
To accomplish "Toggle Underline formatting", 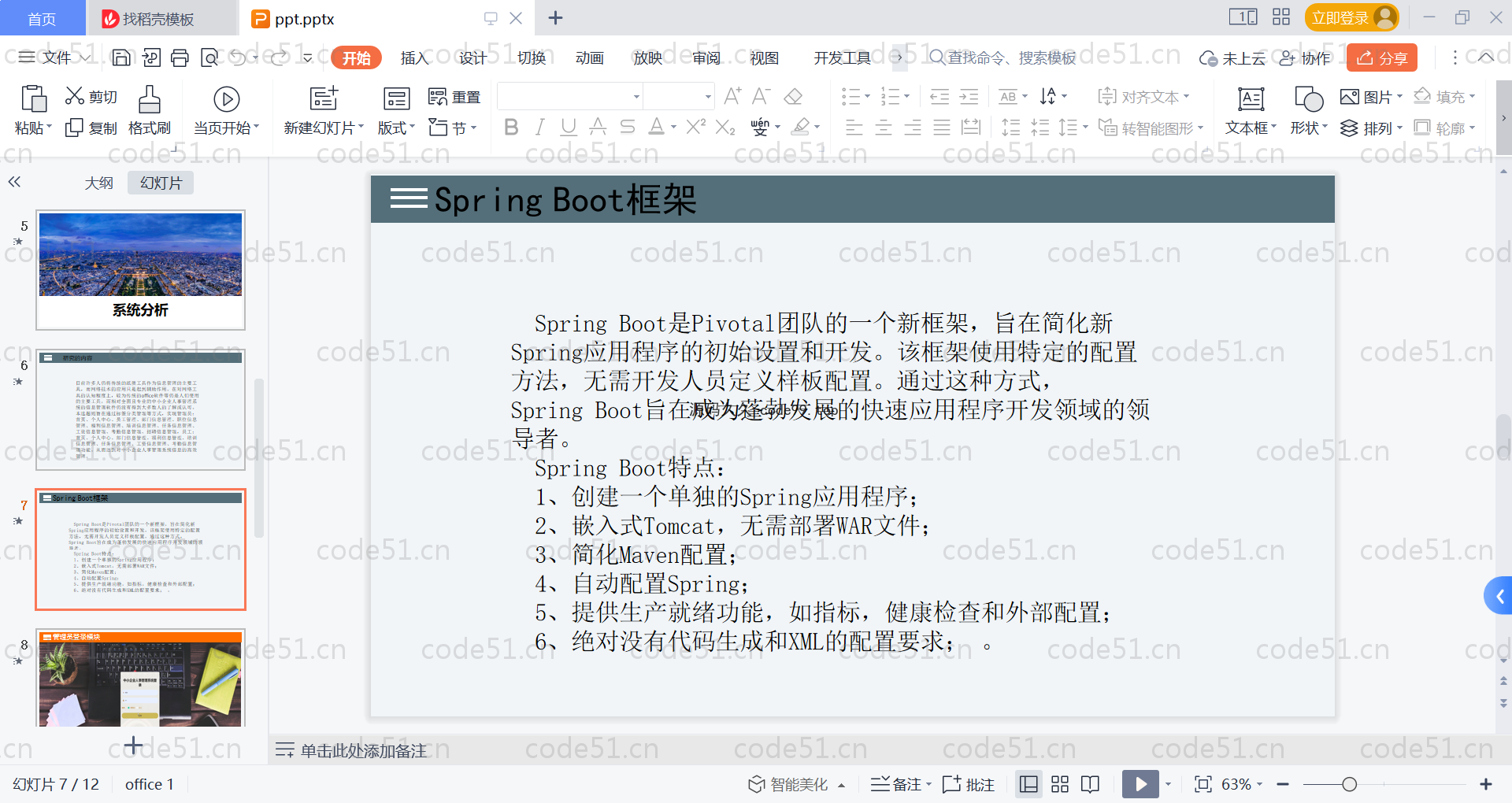I will pos(569,127).
